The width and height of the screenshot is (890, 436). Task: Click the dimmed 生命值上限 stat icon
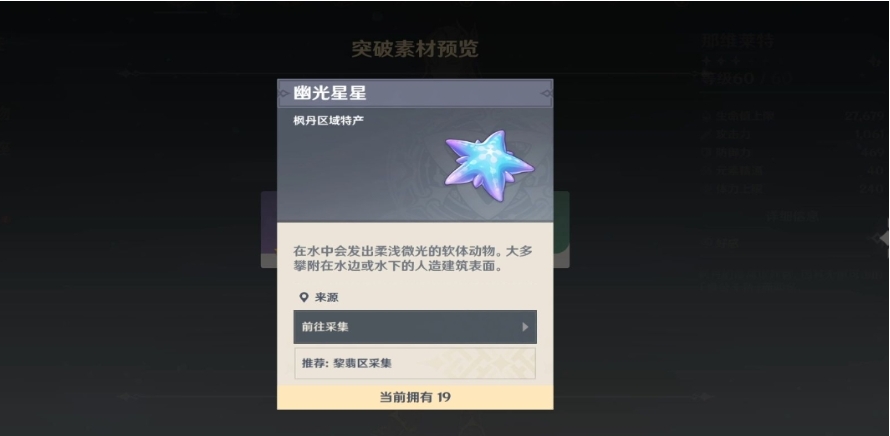[707, 116]
